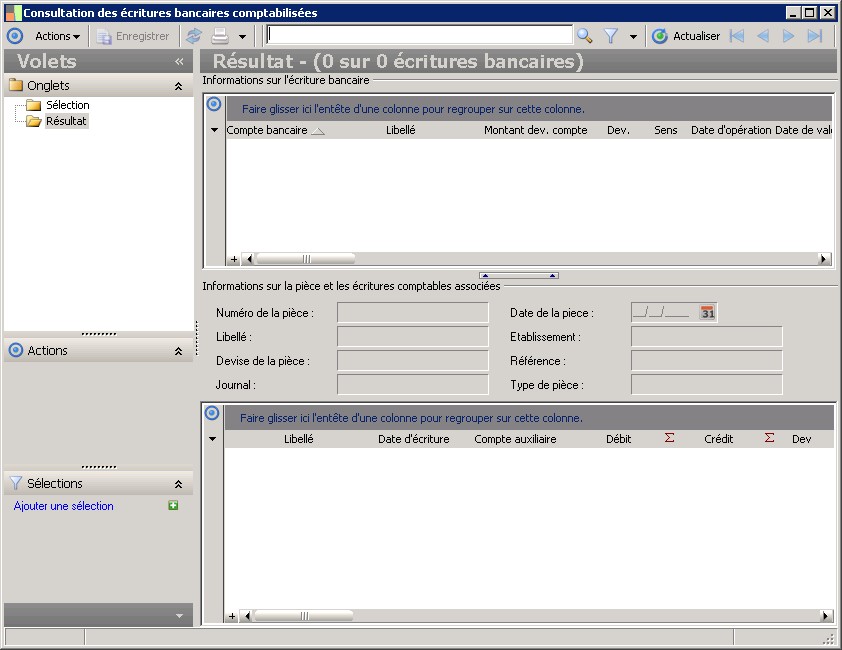Select the Résultat tree item
This screenshot has width=842, height=650.
pyautogui.click(x=66, y=121)
